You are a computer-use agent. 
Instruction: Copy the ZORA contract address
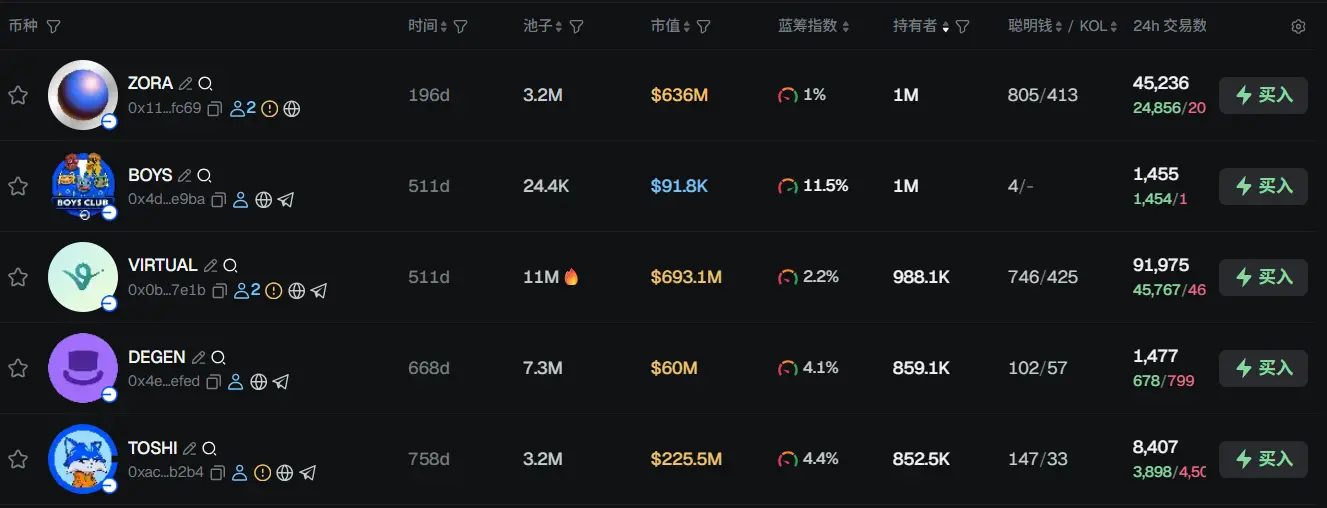[214, 109]
